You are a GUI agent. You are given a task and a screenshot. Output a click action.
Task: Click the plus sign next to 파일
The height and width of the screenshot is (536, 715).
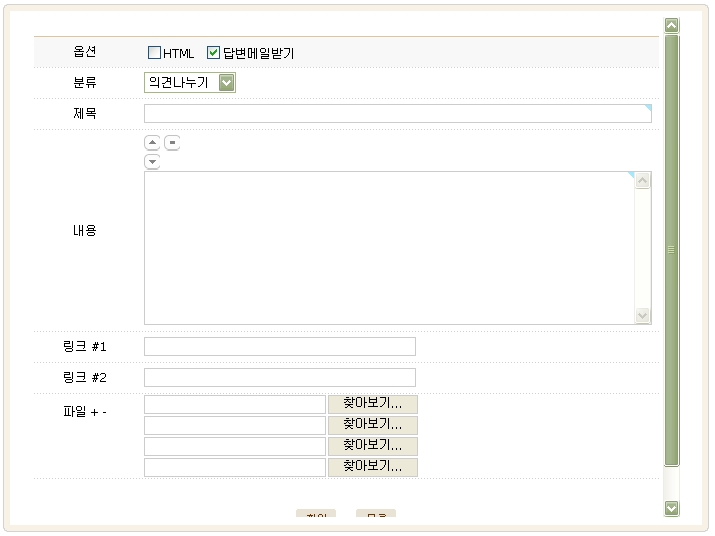[x=93, y=410]
